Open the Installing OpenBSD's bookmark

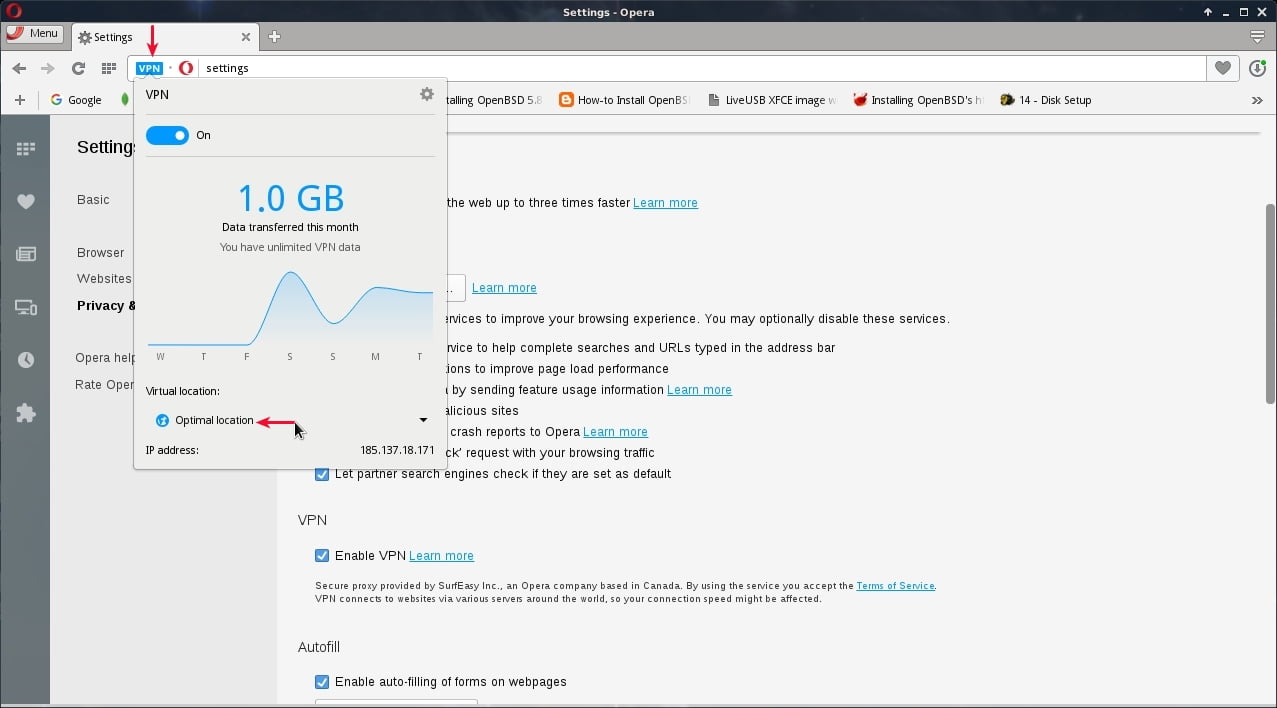pos(919,100)
